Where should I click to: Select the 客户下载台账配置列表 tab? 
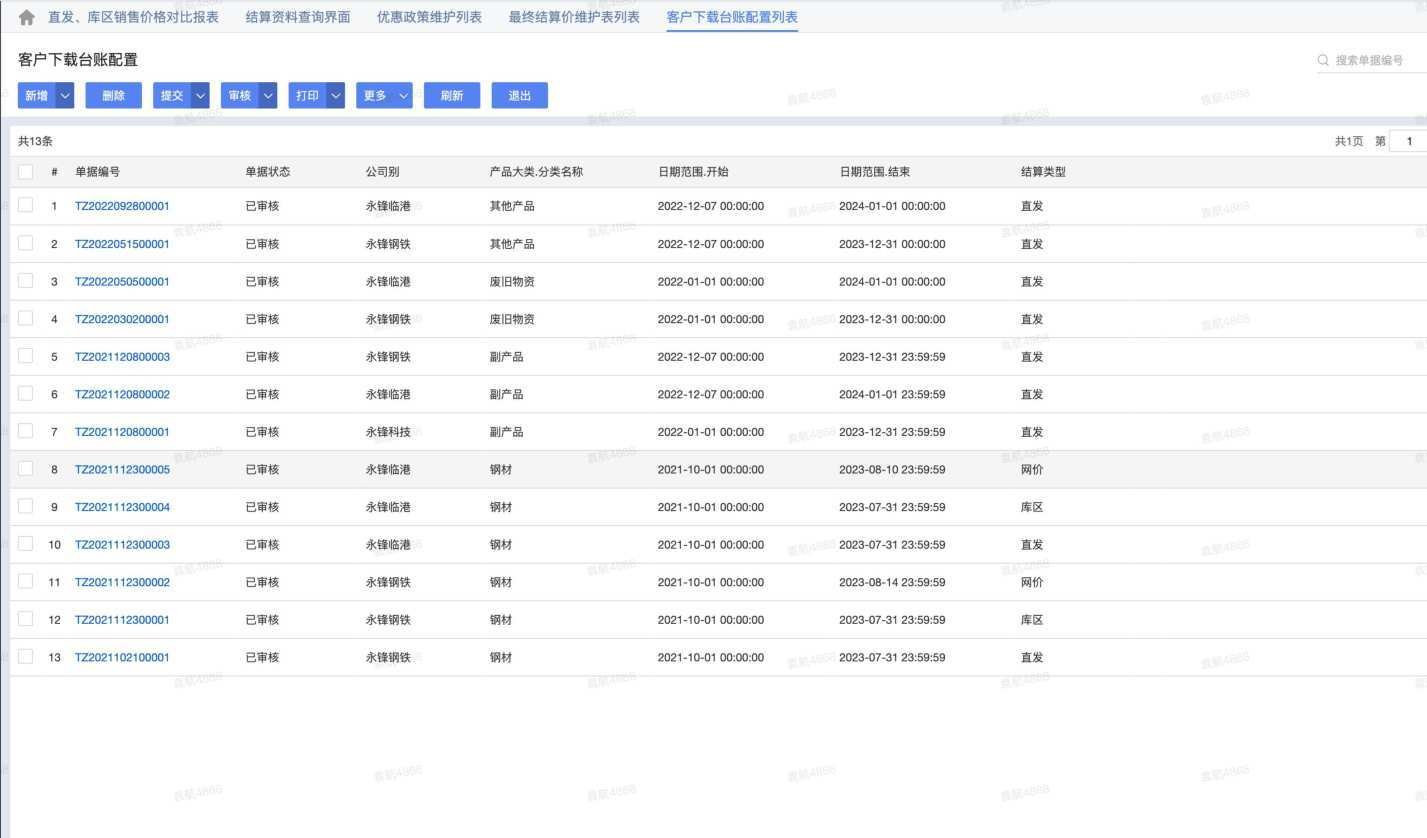(x=732, y=17)
